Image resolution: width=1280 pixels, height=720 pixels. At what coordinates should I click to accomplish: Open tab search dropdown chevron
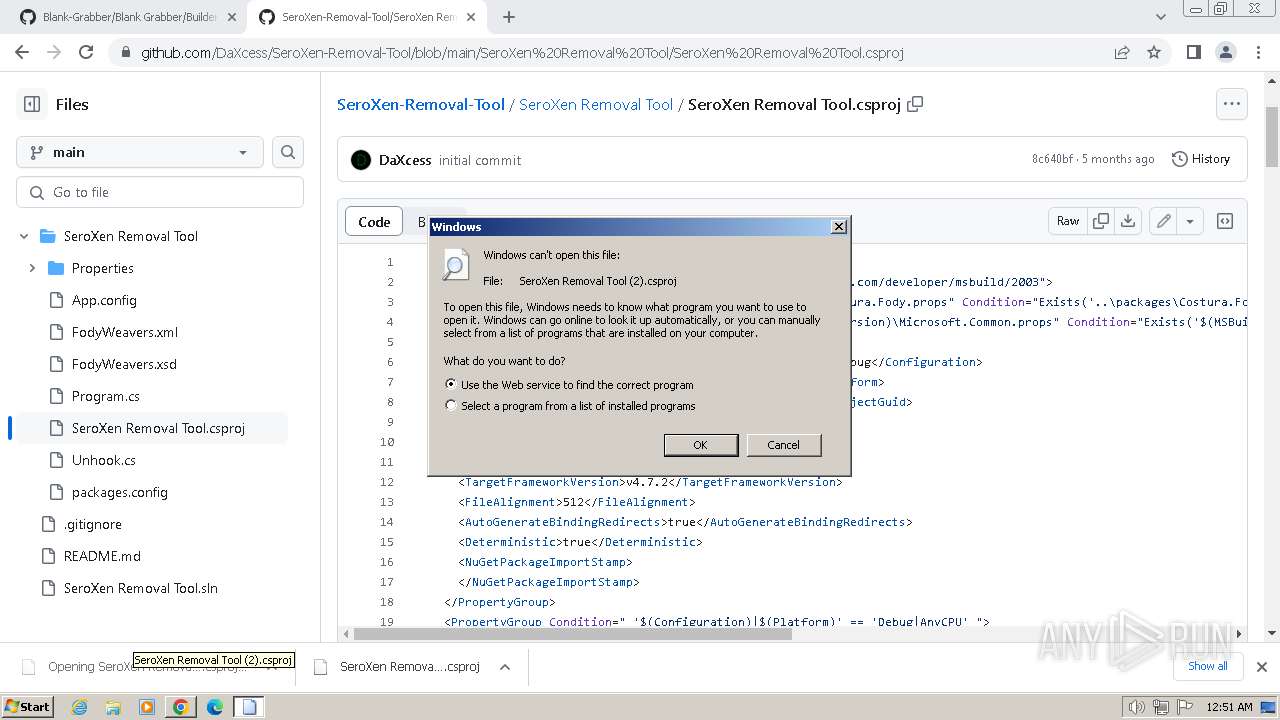[1160, 17]
